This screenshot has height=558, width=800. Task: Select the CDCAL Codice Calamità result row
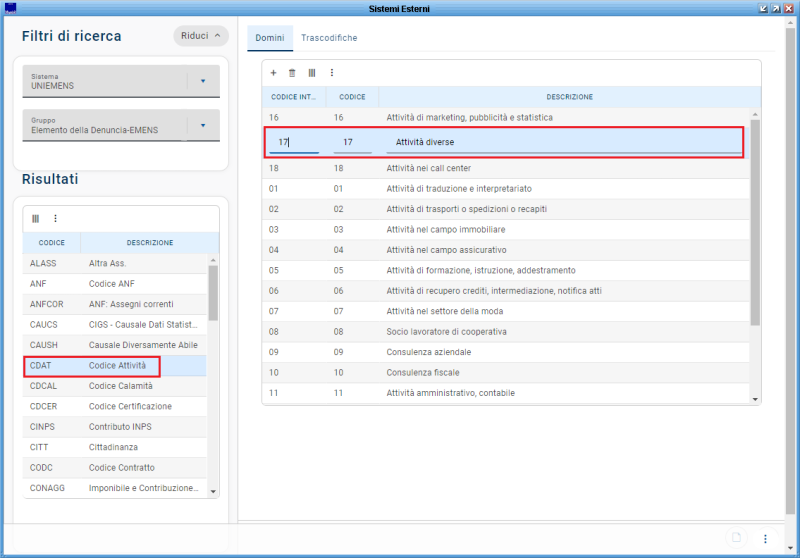pyautogui.click(x=115, y=386)
